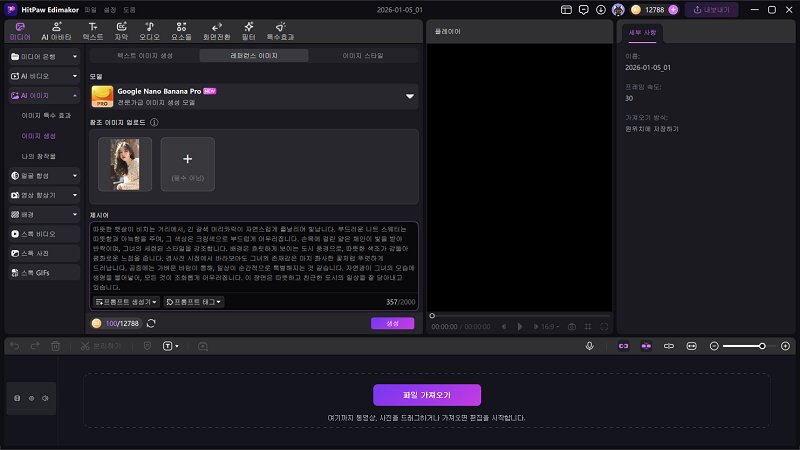Select the 세부 사항 tab

pyautogui.click(x=642, y=33)
